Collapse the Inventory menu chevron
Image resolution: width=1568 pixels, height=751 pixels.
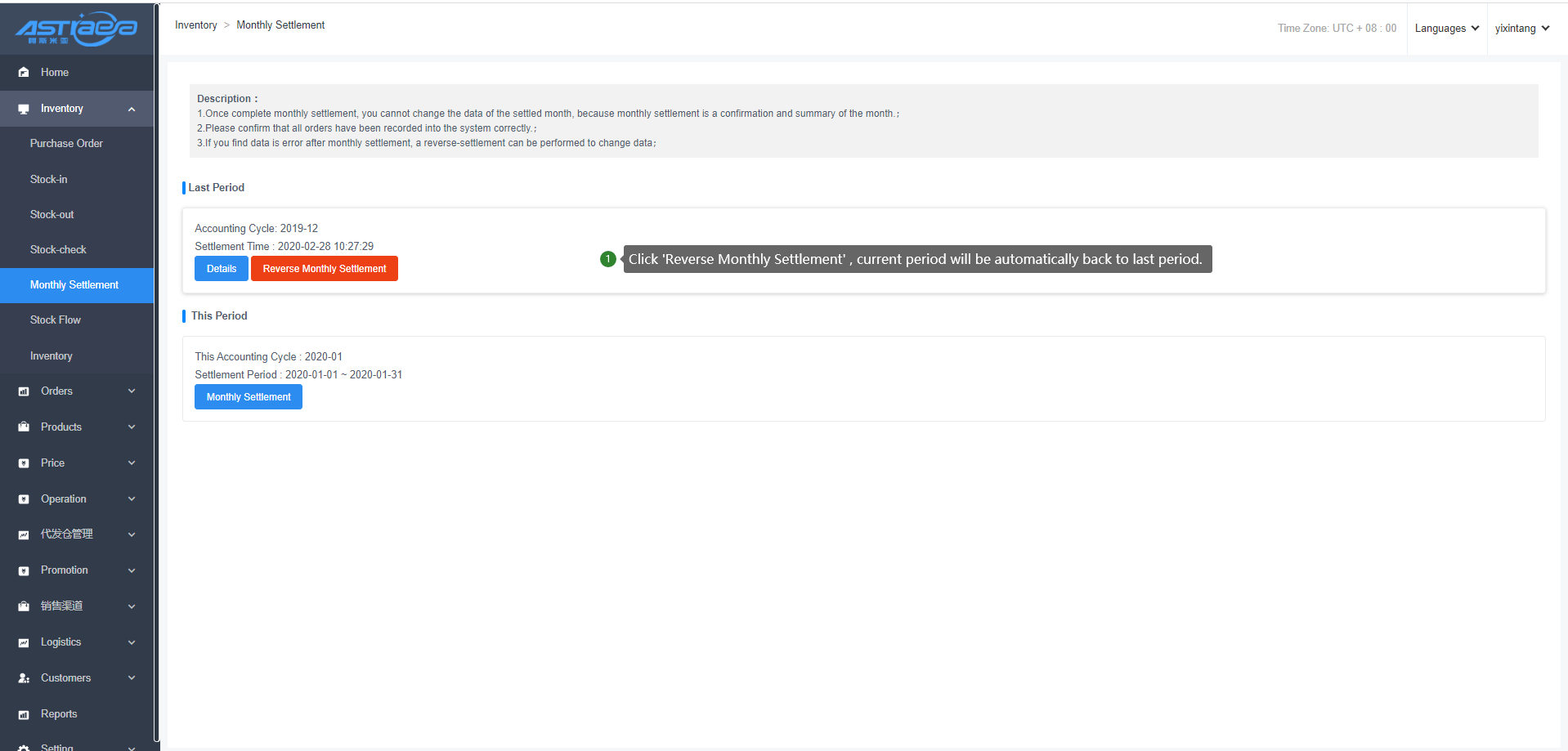tap(132, 110)
